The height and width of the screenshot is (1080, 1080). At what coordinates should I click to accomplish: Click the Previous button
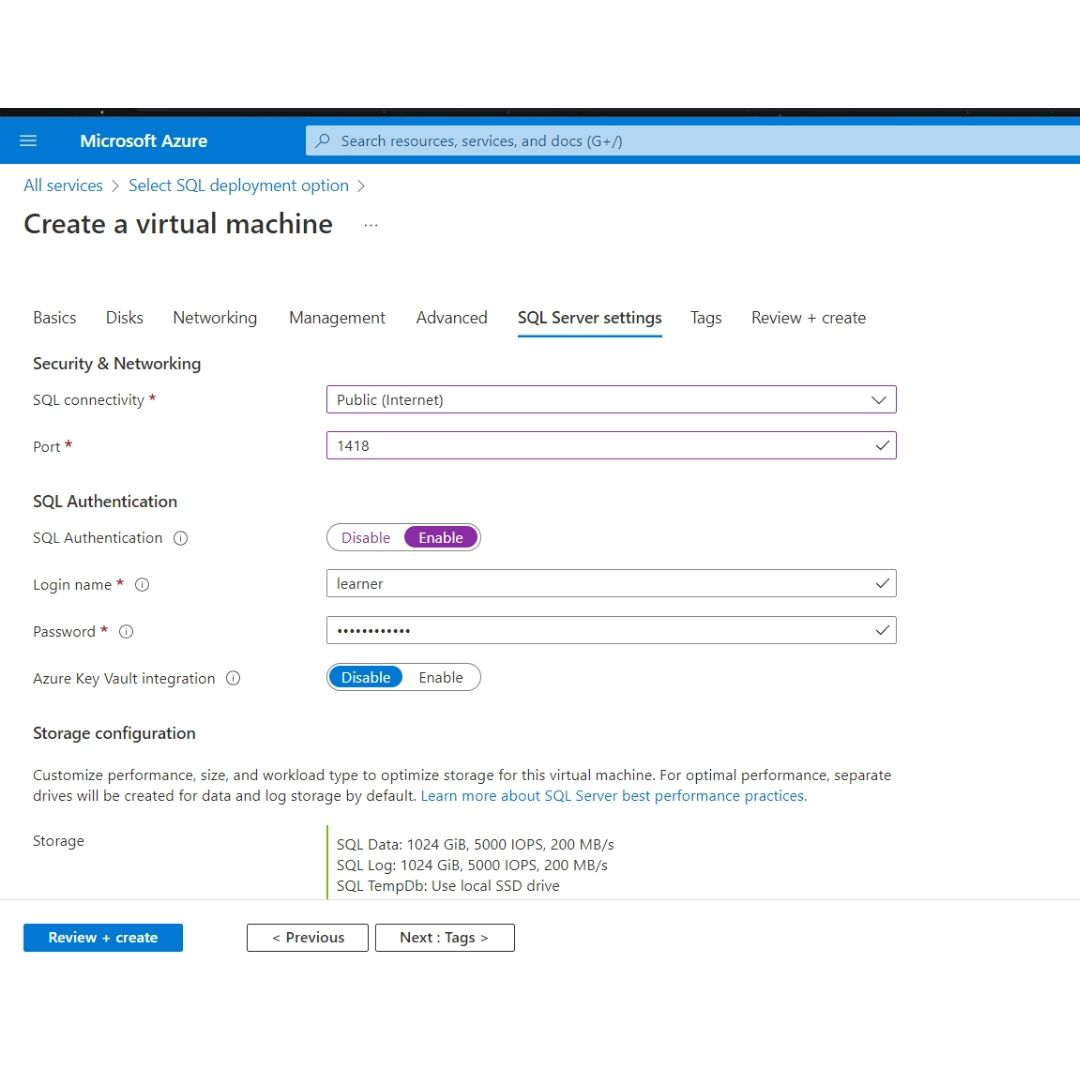[x=308, y=938]
